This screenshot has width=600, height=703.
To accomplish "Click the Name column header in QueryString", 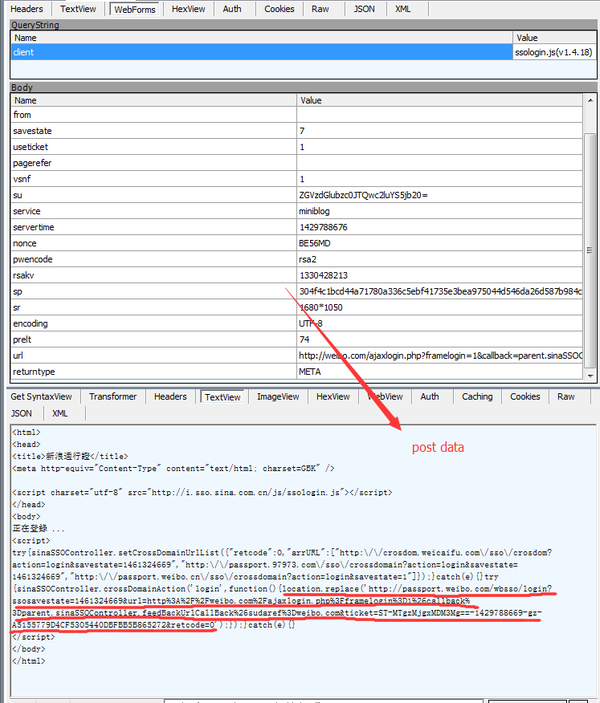I will point(26,37).
